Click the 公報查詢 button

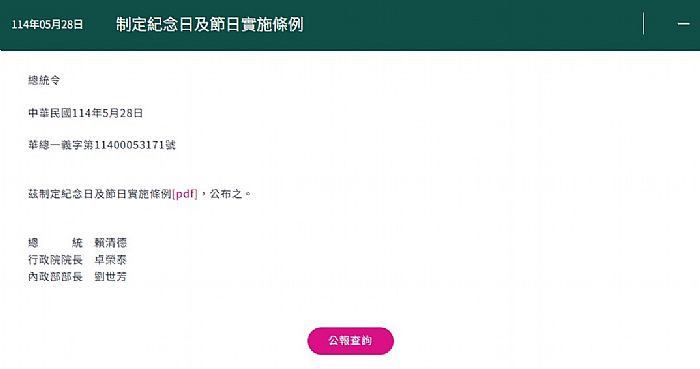[350, 341]
